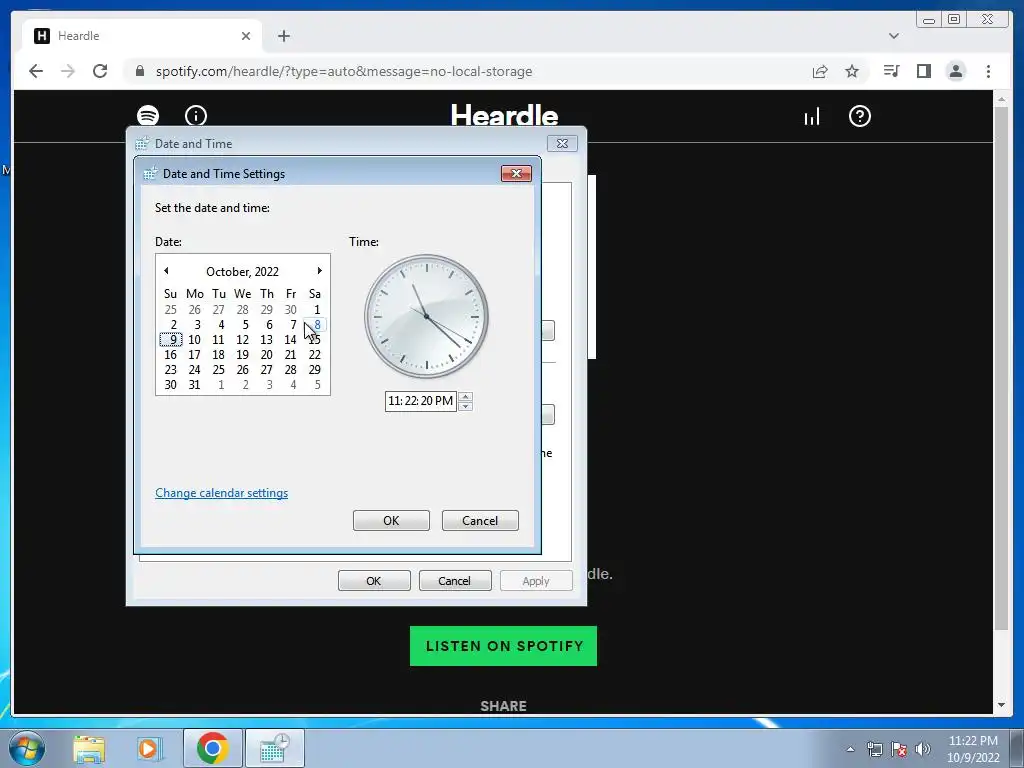Show Heardle stats bar chart icon

(812, 117)
